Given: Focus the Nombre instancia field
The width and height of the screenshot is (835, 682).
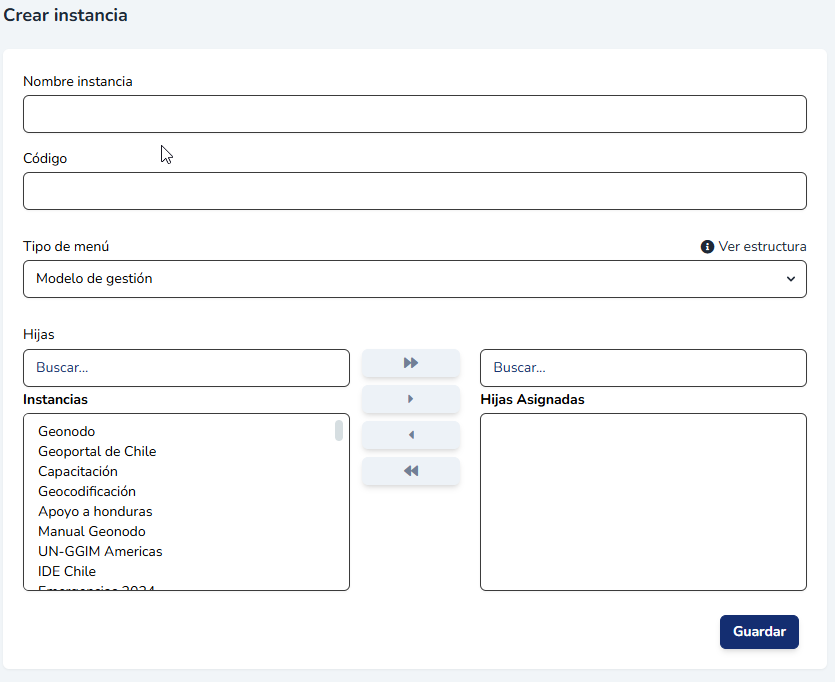Looking at the screenshot, I should 415,114.
